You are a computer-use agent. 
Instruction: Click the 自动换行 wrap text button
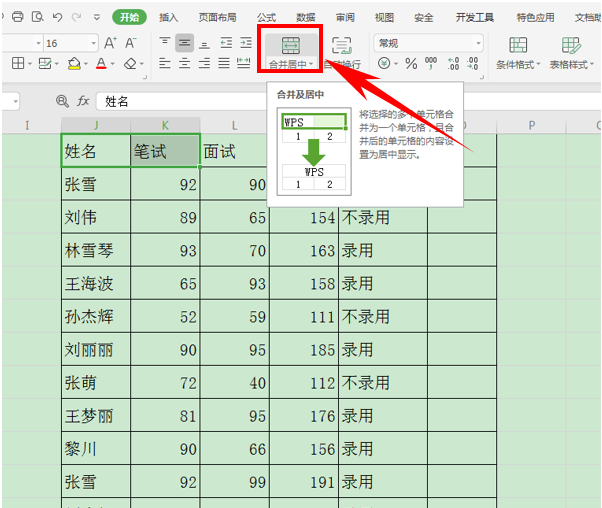342,53
